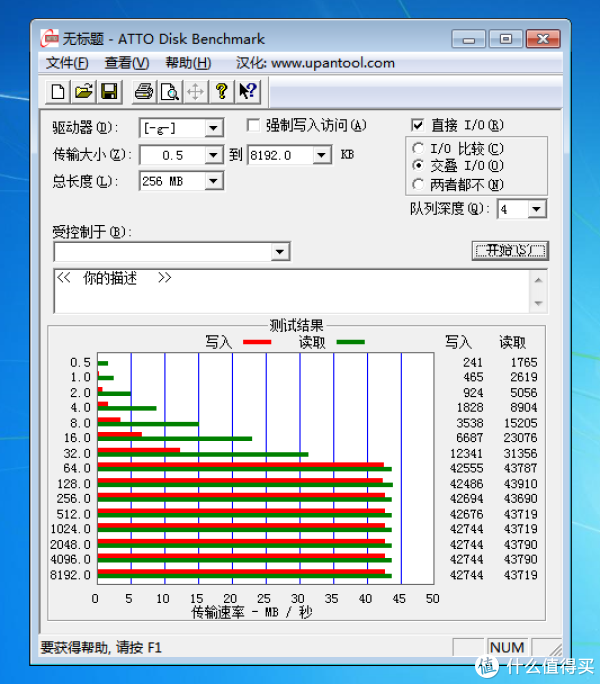The width and height of the screenshot is (600, 684).
Task: Expand the drive [-g-] dropdown
Action: 213,128
